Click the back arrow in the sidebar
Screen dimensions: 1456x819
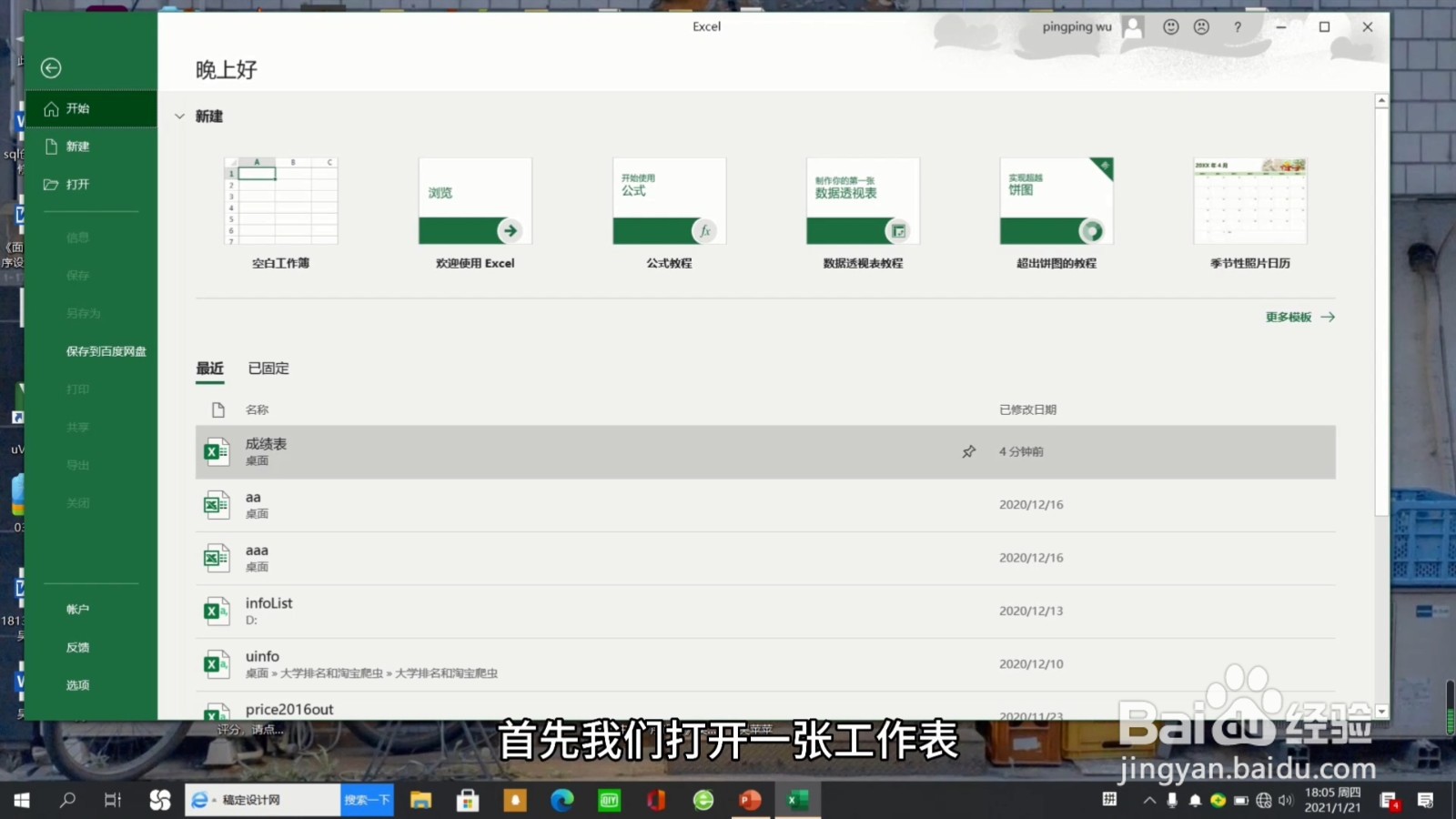coord(51,68)
